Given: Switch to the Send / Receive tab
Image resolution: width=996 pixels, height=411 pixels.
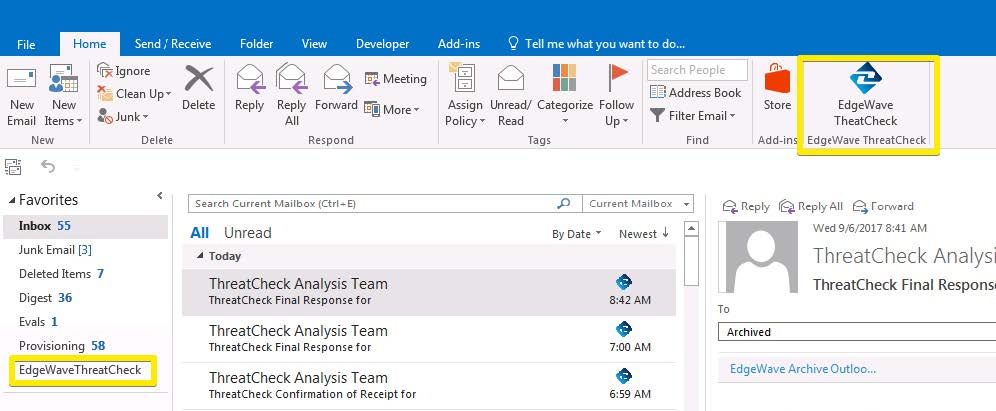Looking at the screenshot, I should pyautogui.click(x=173, y=44).
